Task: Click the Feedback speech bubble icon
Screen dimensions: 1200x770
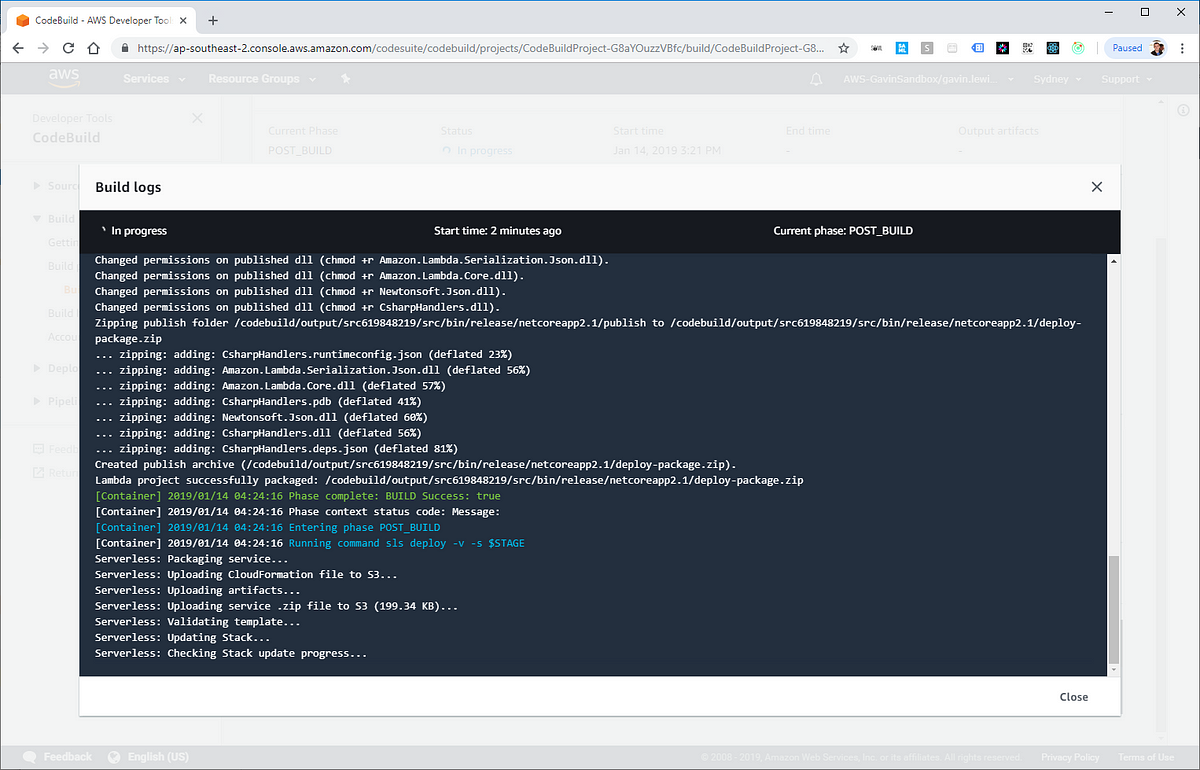Action: pyautogui.click(x=30, y=757)
